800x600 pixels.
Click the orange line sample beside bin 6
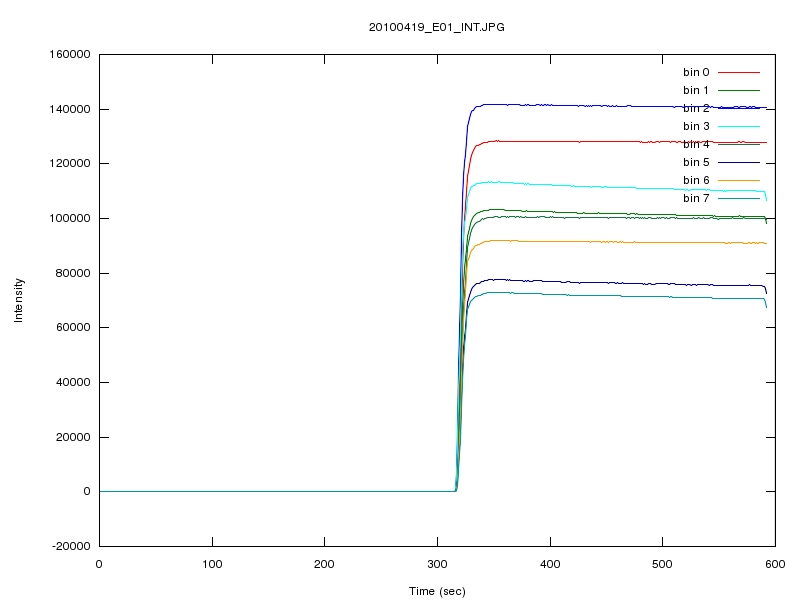tap(739, 180)
